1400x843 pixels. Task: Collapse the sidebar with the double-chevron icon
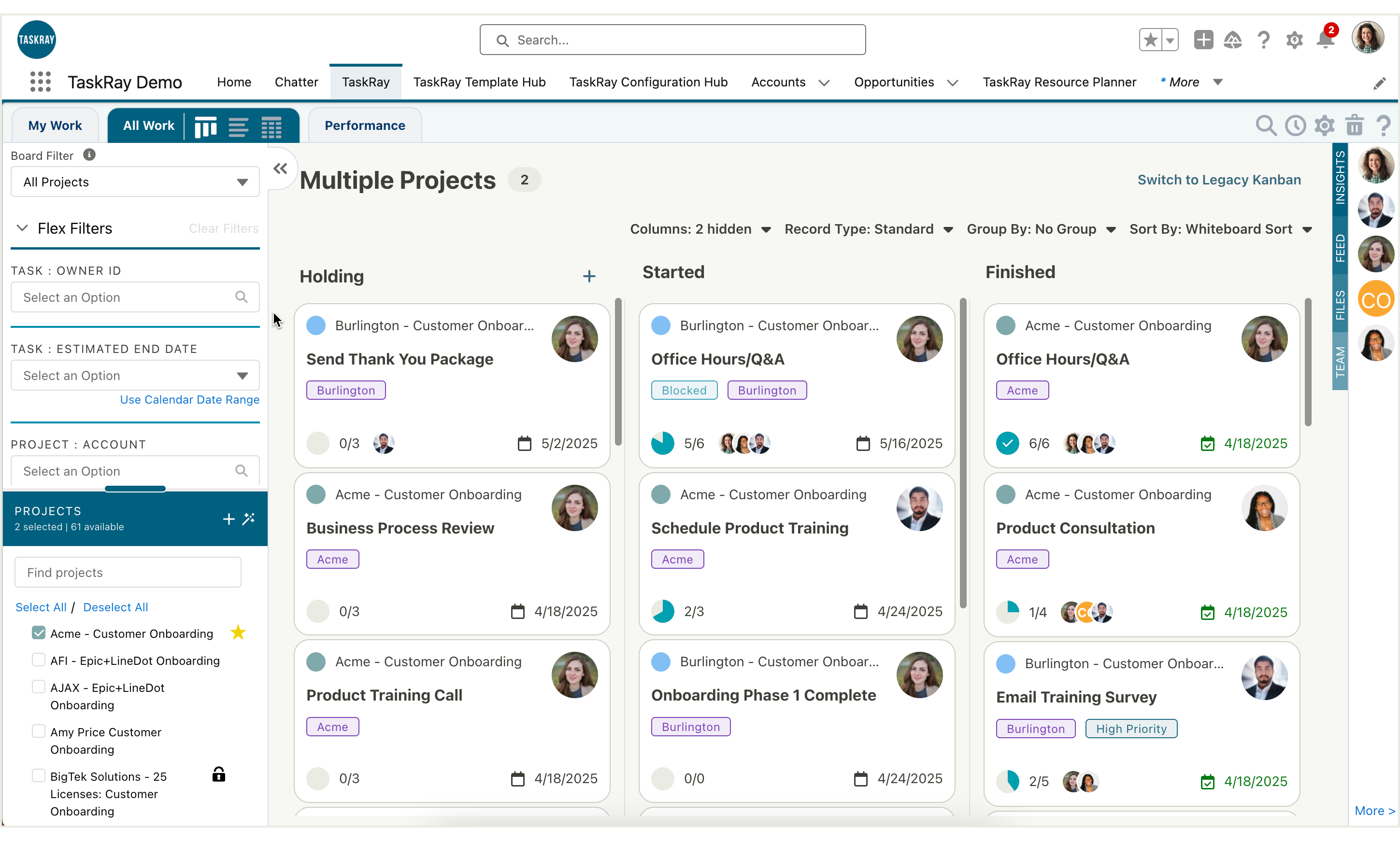pyautogui.click(x=280, y=169)
